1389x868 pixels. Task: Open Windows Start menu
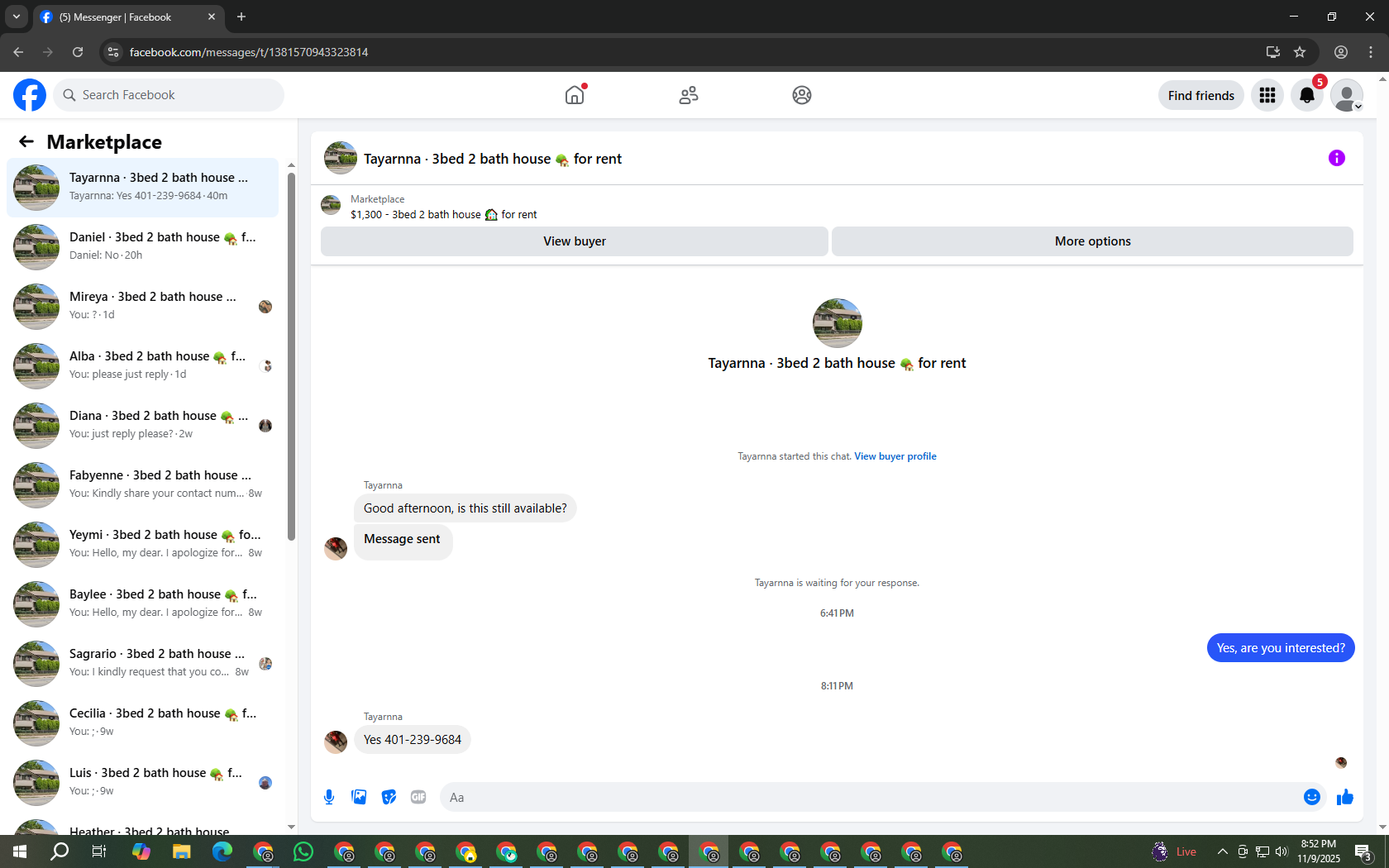pos(20,851)
